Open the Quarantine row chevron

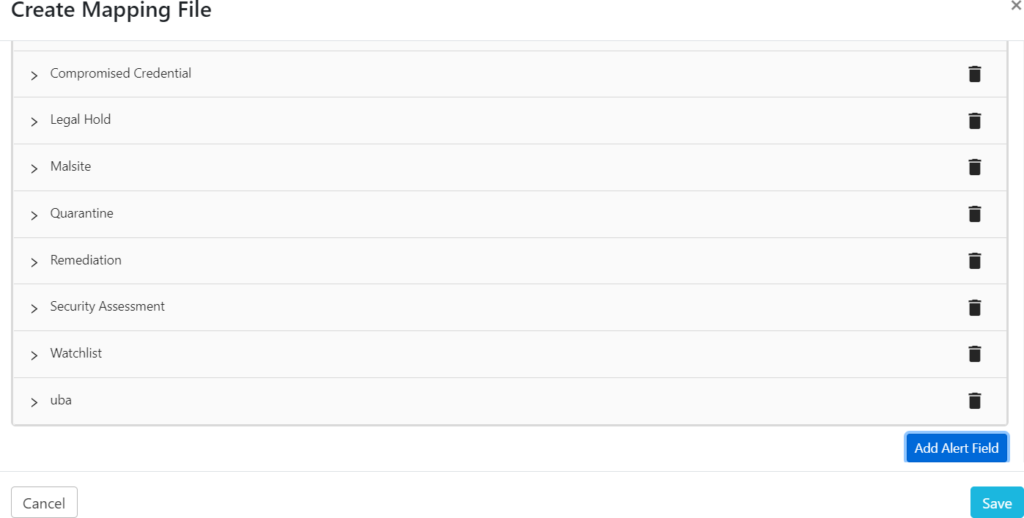click(x=34, y=215)
